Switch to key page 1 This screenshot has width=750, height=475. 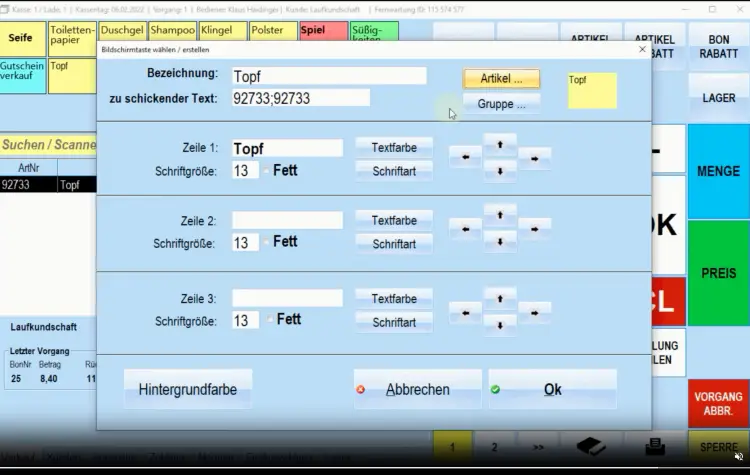tap(452, 447)
